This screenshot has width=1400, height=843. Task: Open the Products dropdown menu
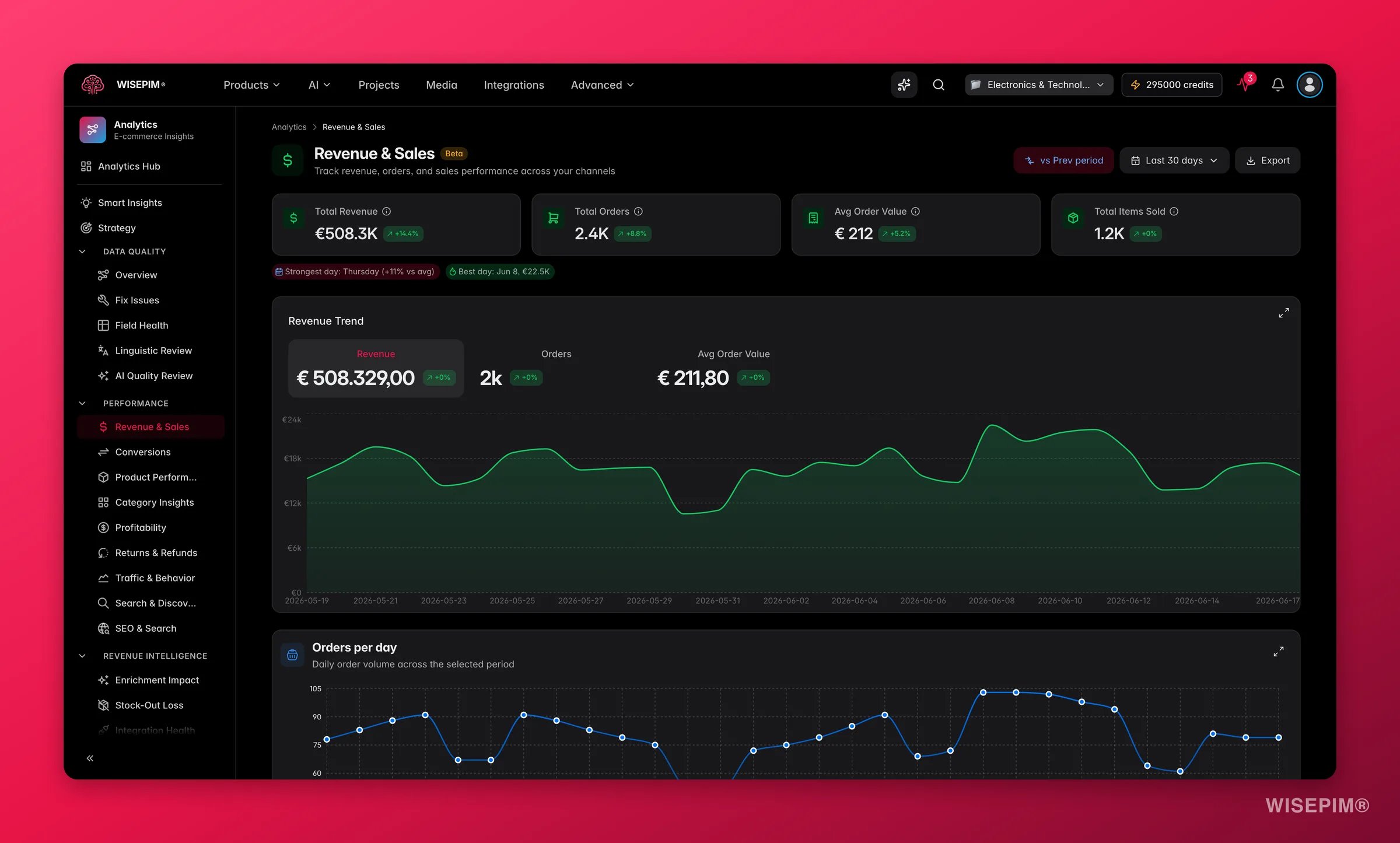[x=251, y=85]
